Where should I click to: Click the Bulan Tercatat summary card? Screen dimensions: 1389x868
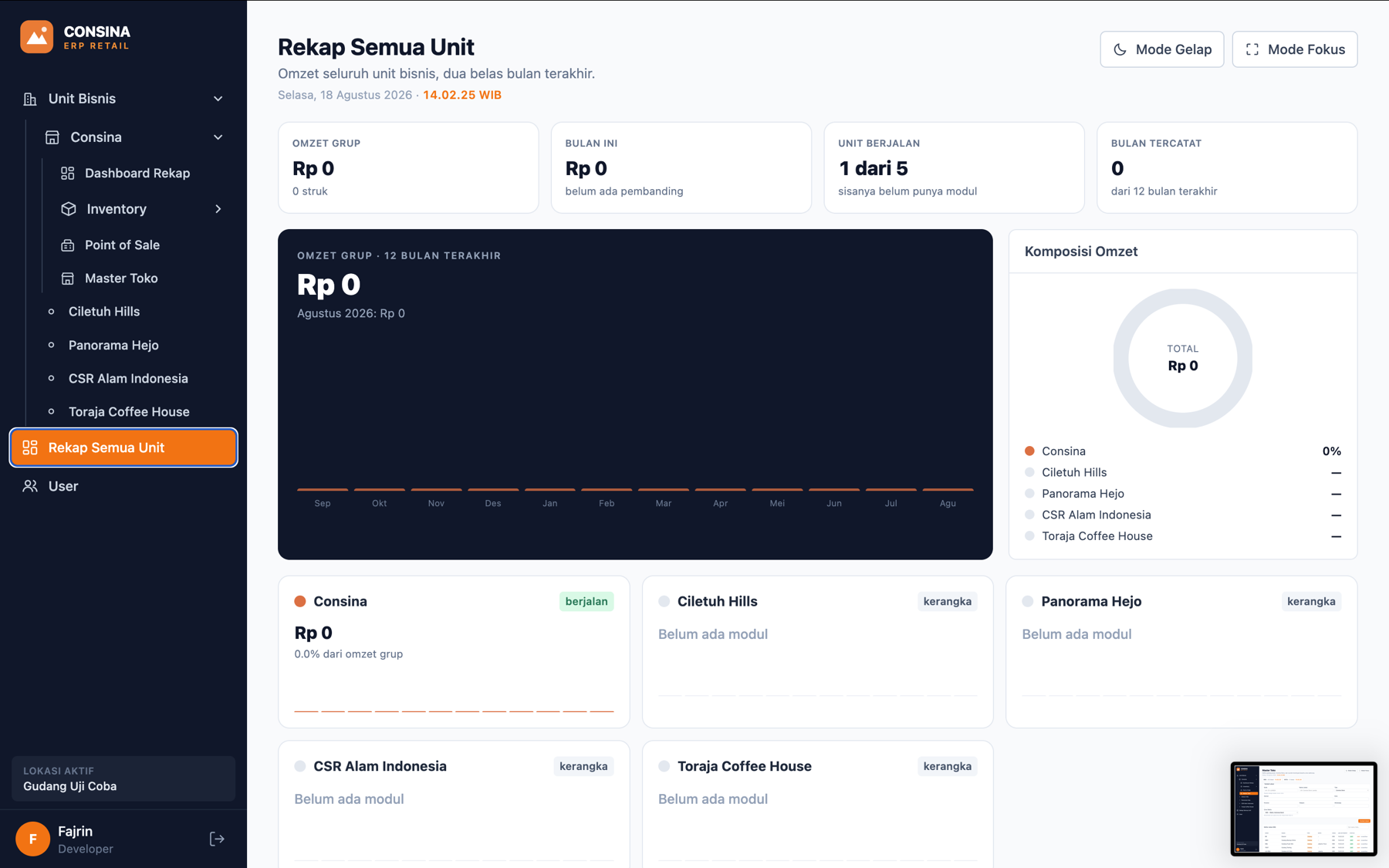pos(1227,167)
